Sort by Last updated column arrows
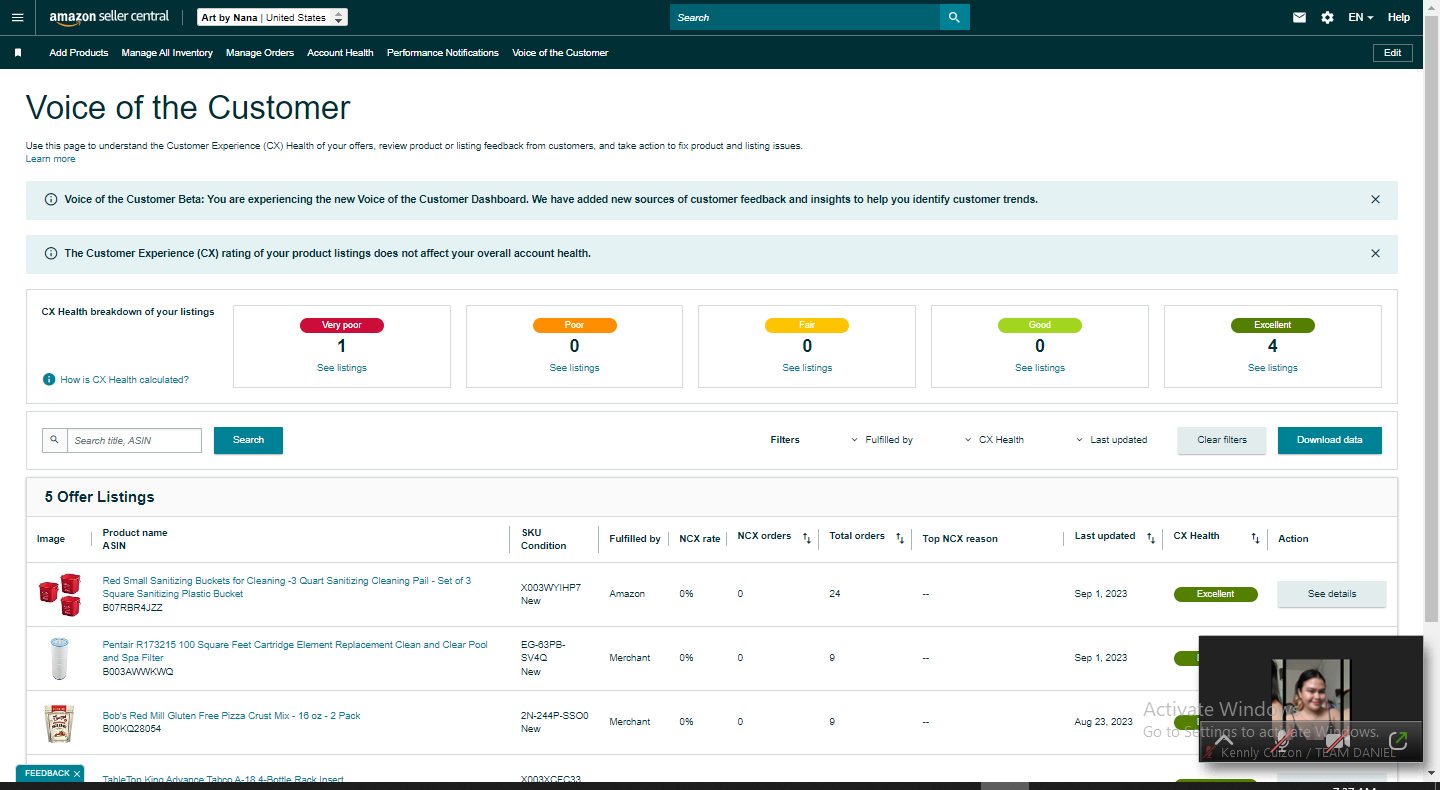 tap(1150, 538)
